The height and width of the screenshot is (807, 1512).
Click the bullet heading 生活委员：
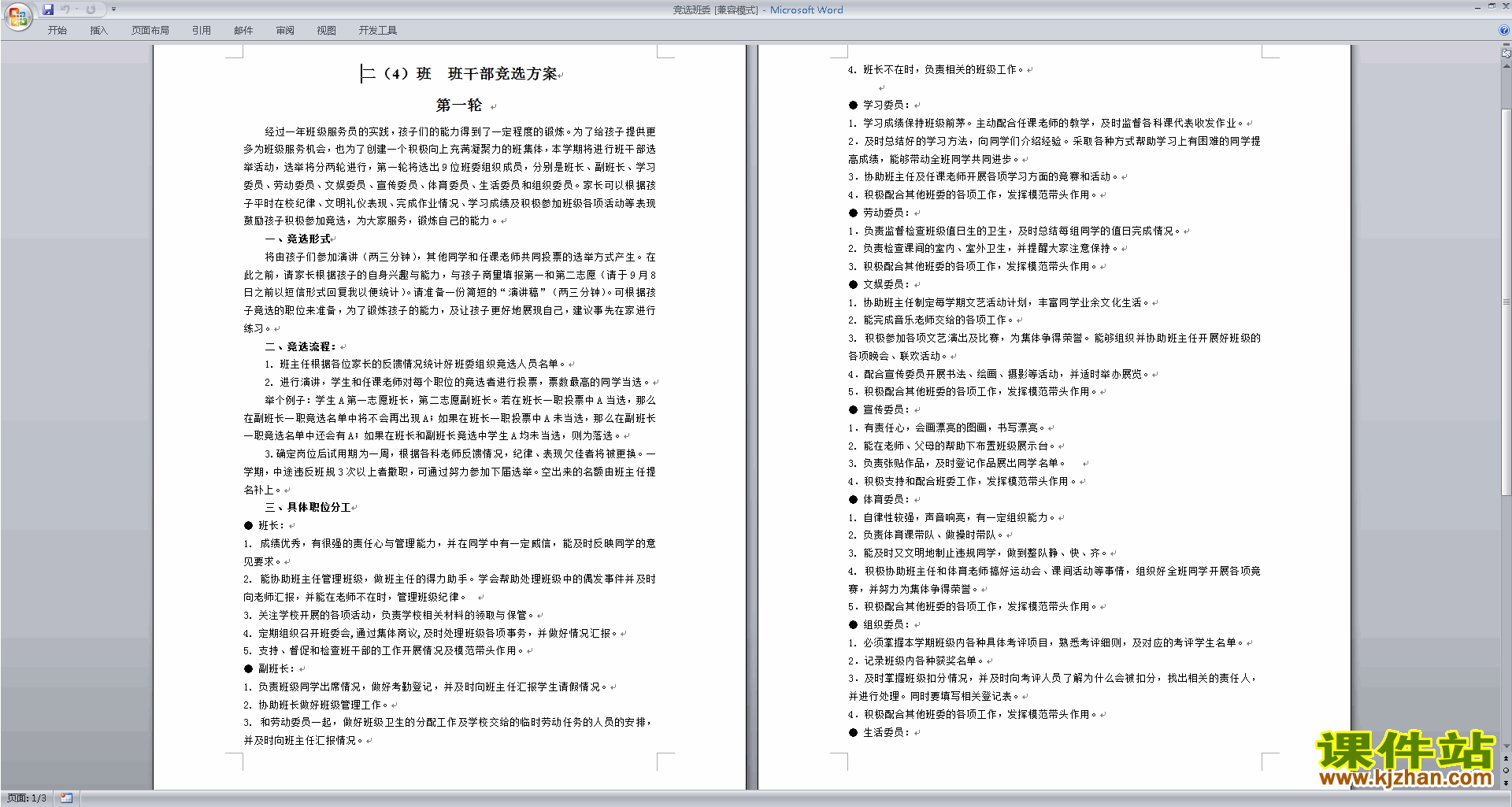coord(887,732)
